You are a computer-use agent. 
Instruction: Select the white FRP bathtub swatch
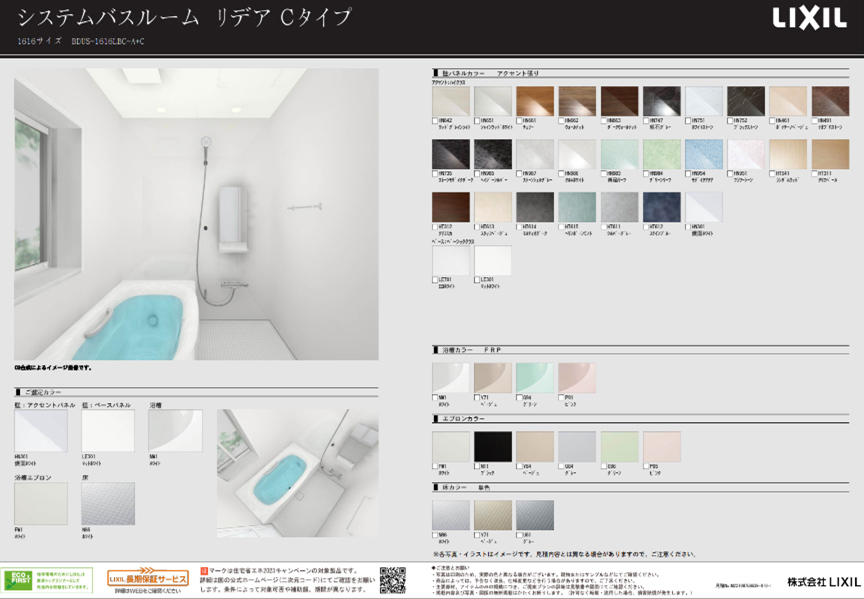pyautogui.click(x=451, y=378)
